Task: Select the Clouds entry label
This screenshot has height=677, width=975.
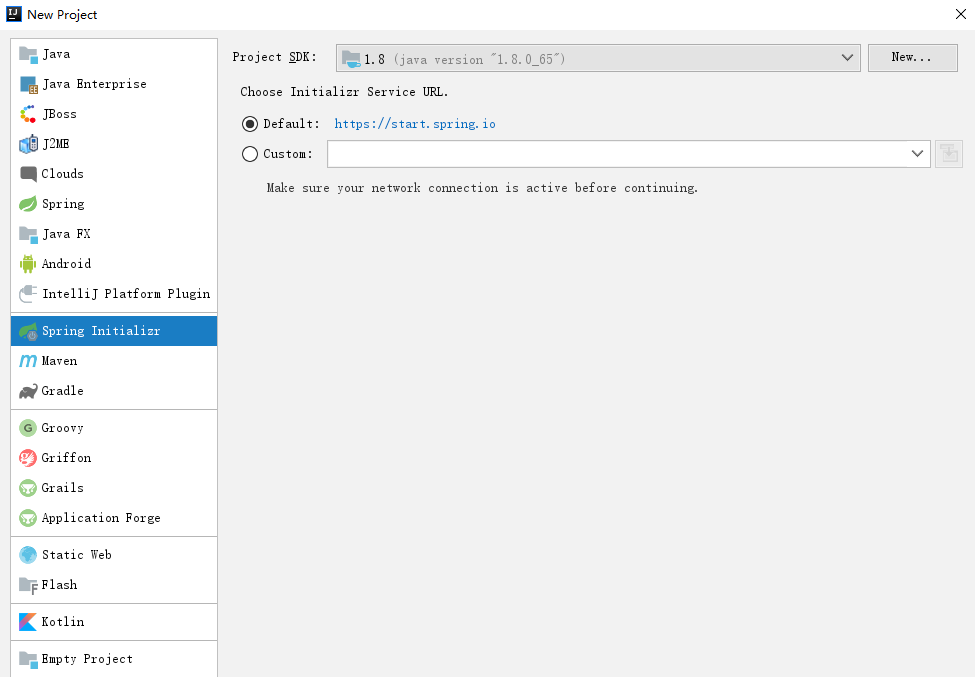Action: pos(62,173)
